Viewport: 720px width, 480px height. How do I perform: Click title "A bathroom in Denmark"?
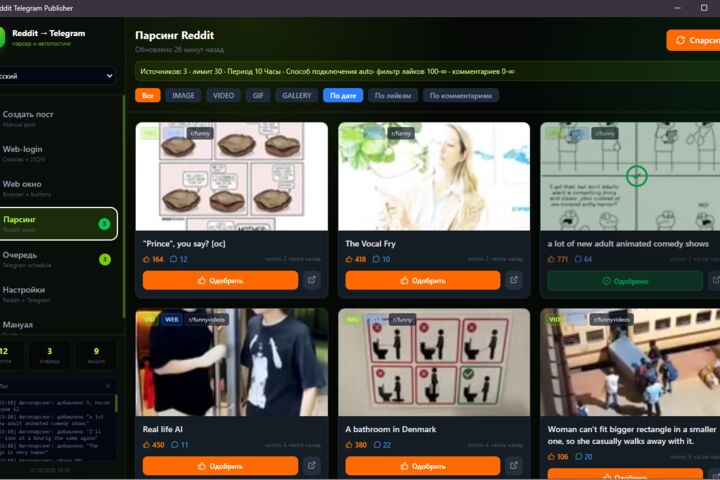click(x=391, y=429)
